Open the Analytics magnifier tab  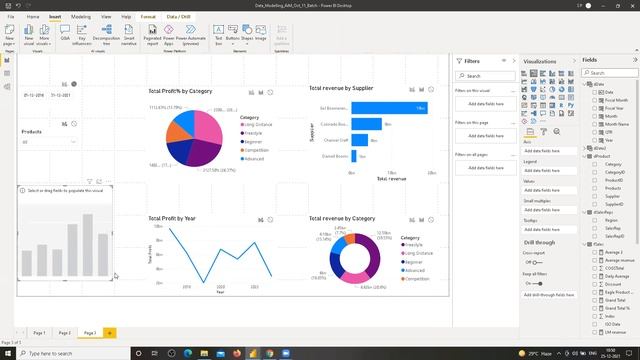click(557, 131)
